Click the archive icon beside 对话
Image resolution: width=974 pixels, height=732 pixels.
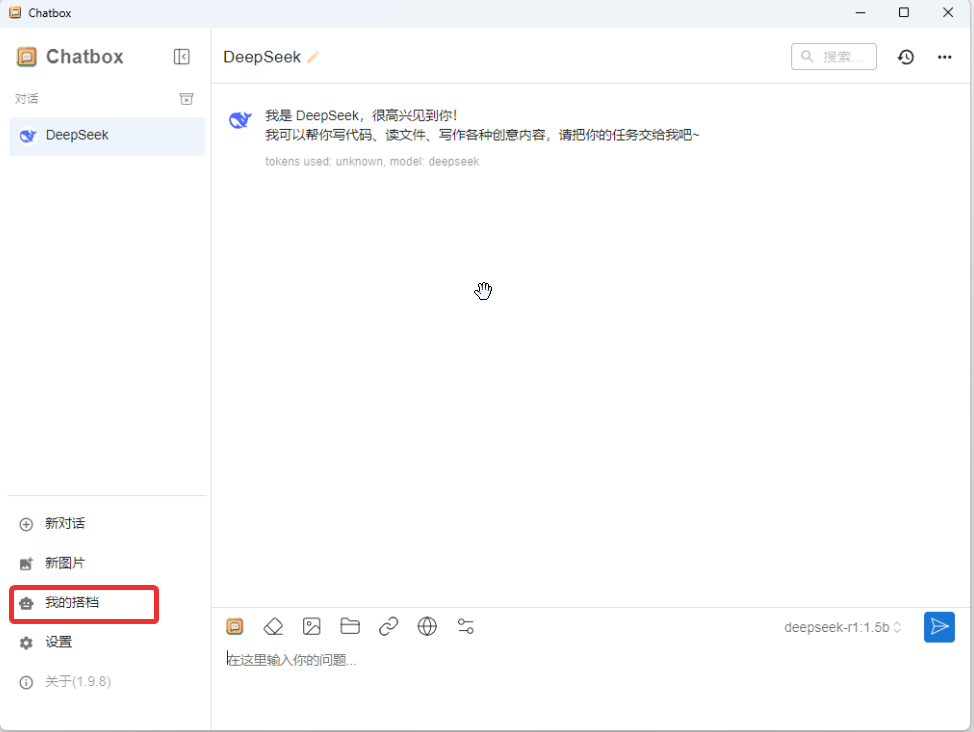(x=186, y=99)
